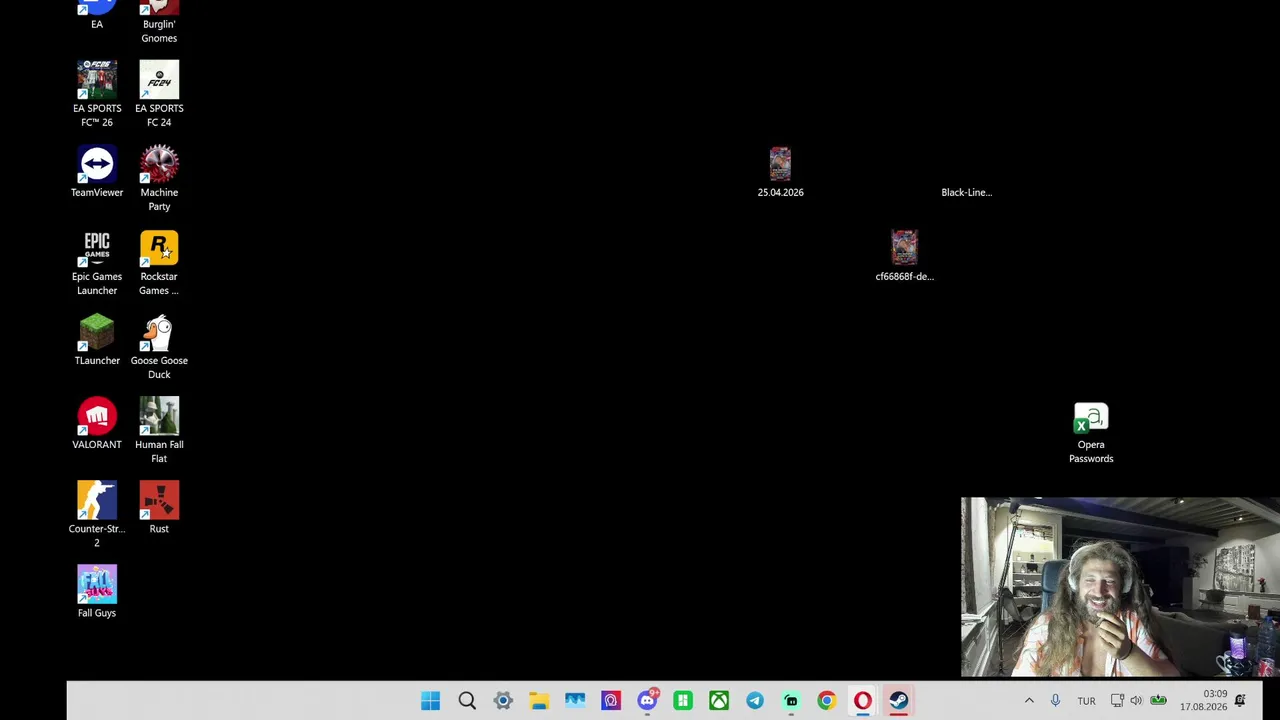Open network settings from tray

pos(1117,701)
